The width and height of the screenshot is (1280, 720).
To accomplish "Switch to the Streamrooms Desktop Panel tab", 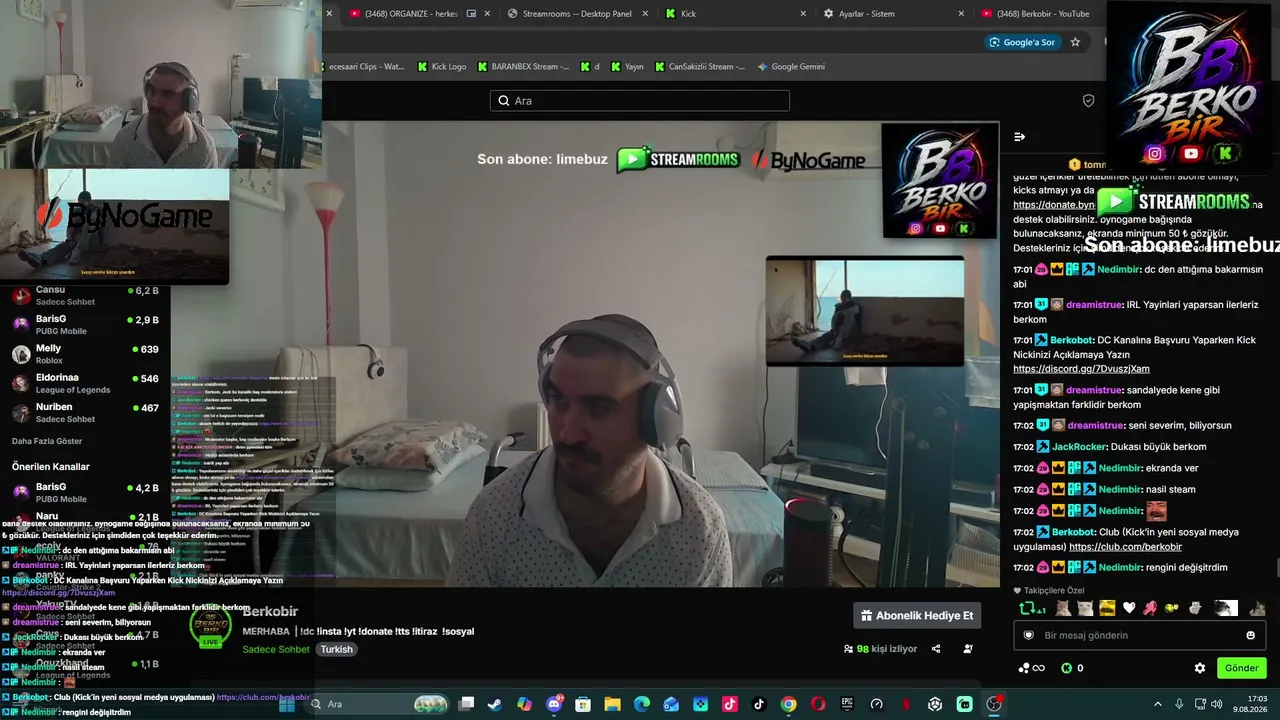I will pyautogui.click(x=577, y=14).
